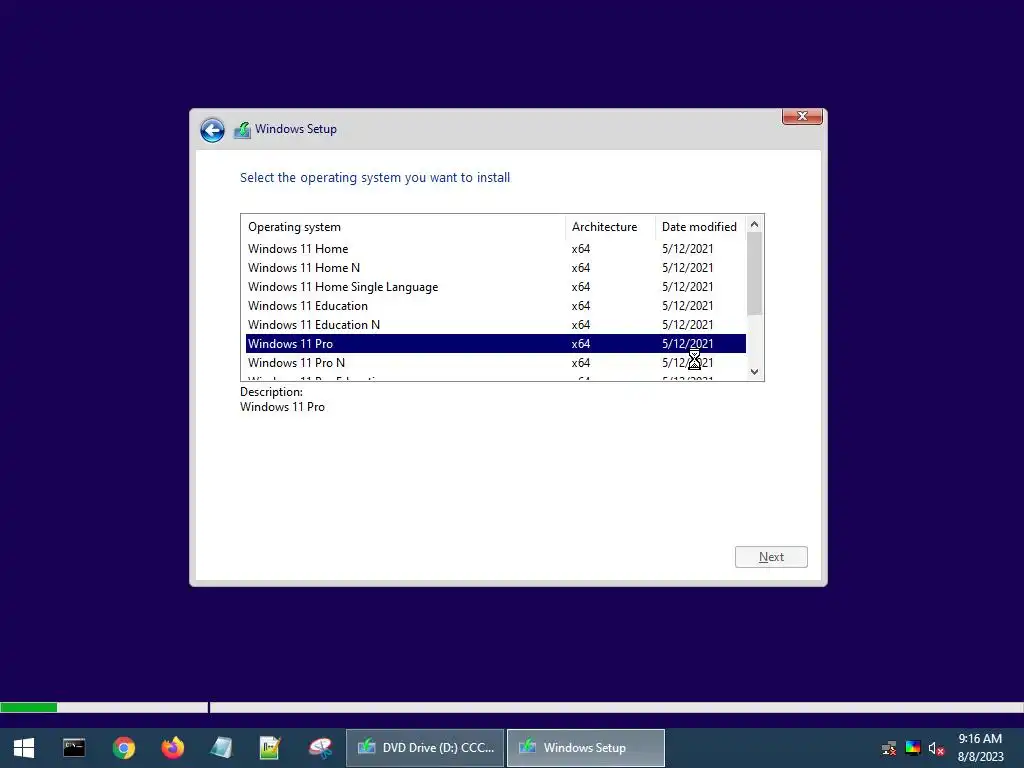Open Command Prompt from the taskbar

(74, 748)
